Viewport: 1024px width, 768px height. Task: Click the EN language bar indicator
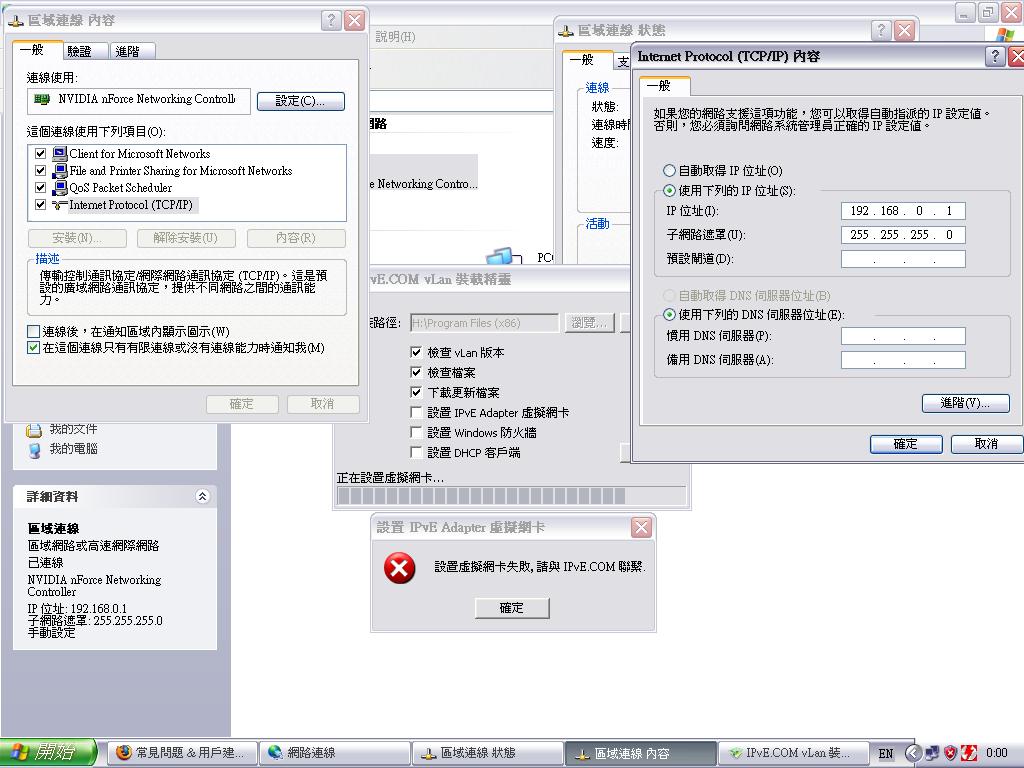click(x=886, y=753)
